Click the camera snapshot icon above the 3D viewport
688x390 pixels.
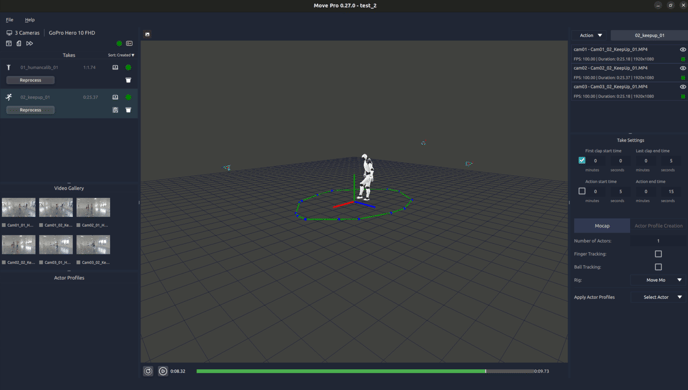click(x=147, y=34)
